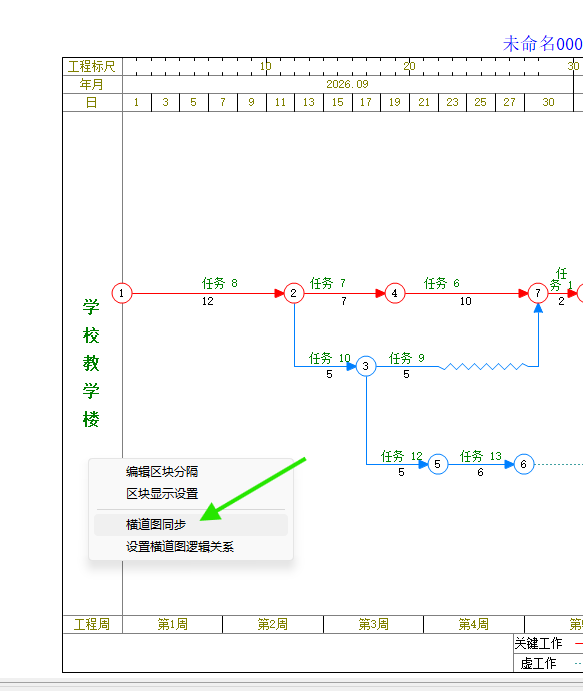The width and height of the screenshot is (583, 691).
Task: Click node 4 red circle
Action: 394,293
